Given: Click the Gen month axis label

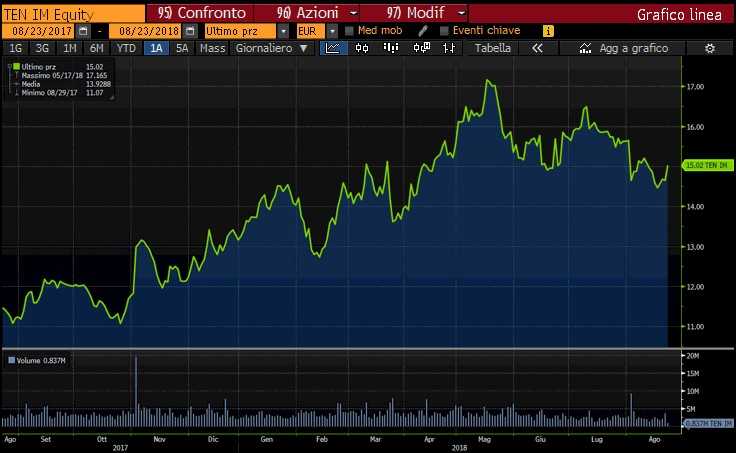Looking at the screenshot, I should (267, 439).
